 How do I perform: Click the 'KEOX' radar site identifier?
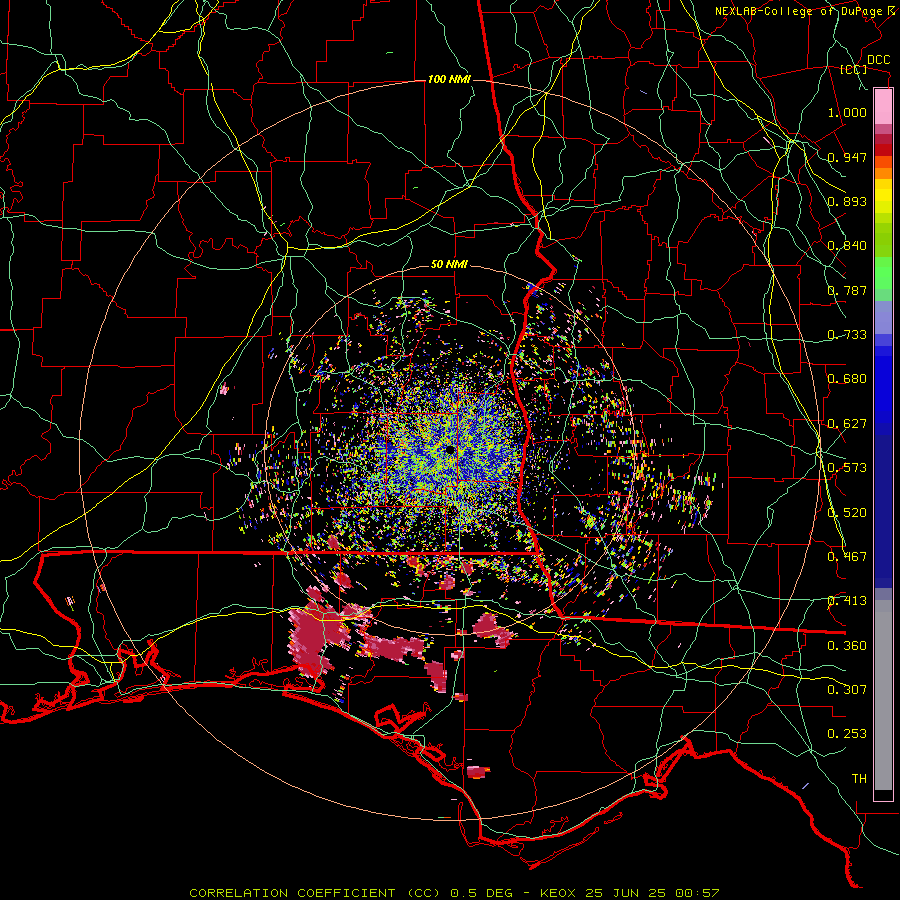tap(558, 893)
